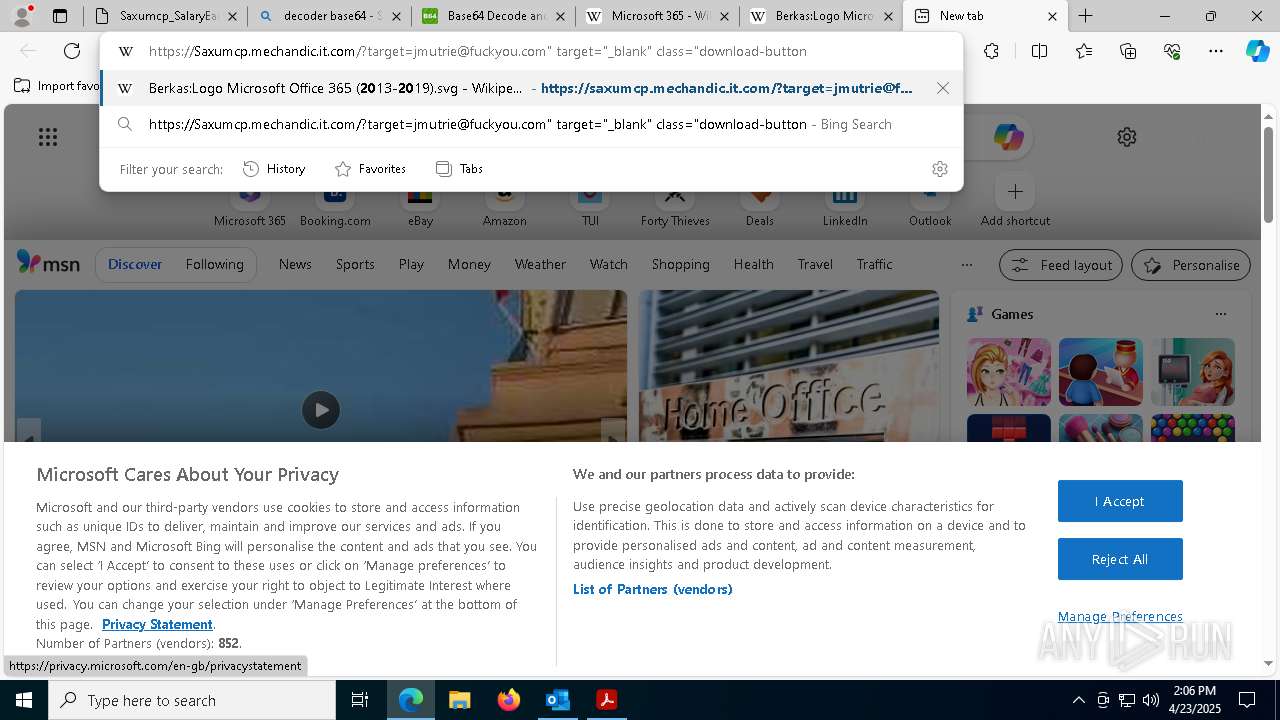Open the Money category
Screen dimensions: 1280x720
coord(469,264)
